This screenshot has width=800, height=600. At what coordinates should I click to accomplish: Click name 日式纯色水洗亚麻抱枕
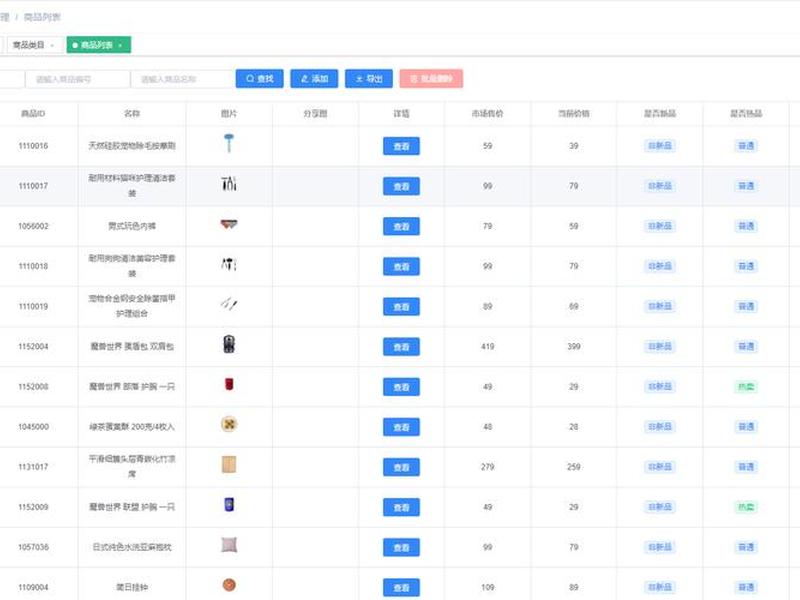132,547
